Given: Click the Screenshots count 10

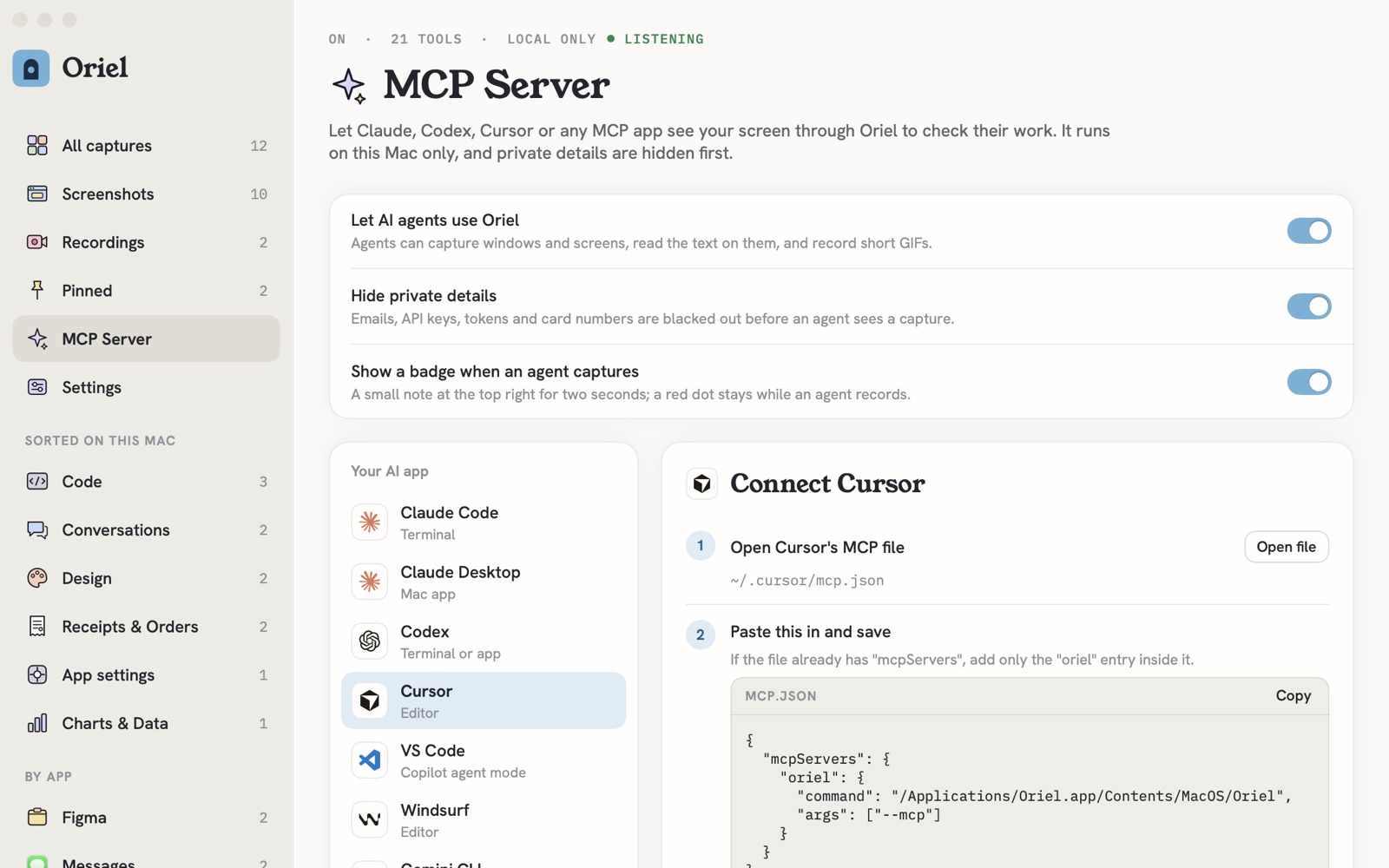Looking at the screenshot, I should click(x=259, y=194).
